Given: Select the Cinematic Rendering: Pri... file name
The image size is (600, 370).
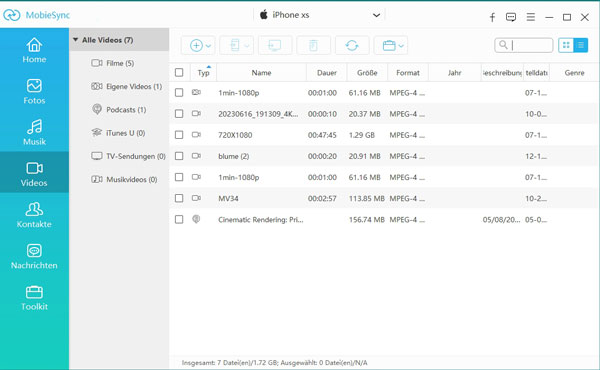Looking at the screenshot, I should (x=261, y=220).
